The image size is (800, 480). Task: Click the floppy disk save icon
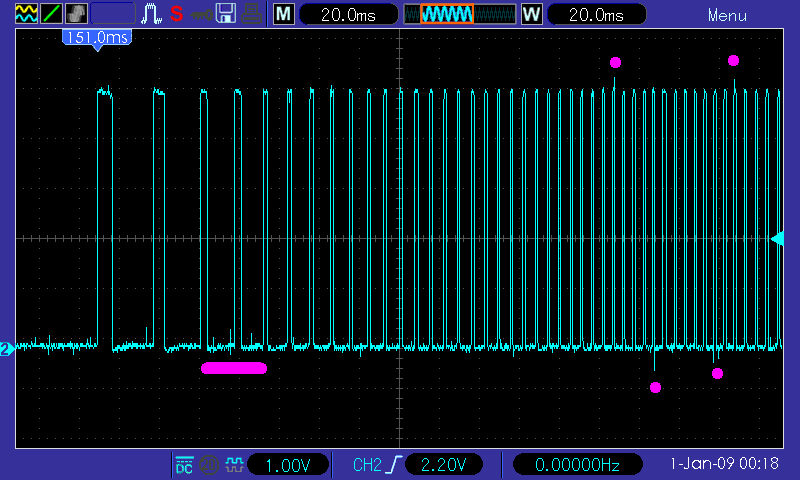(226, 14)
